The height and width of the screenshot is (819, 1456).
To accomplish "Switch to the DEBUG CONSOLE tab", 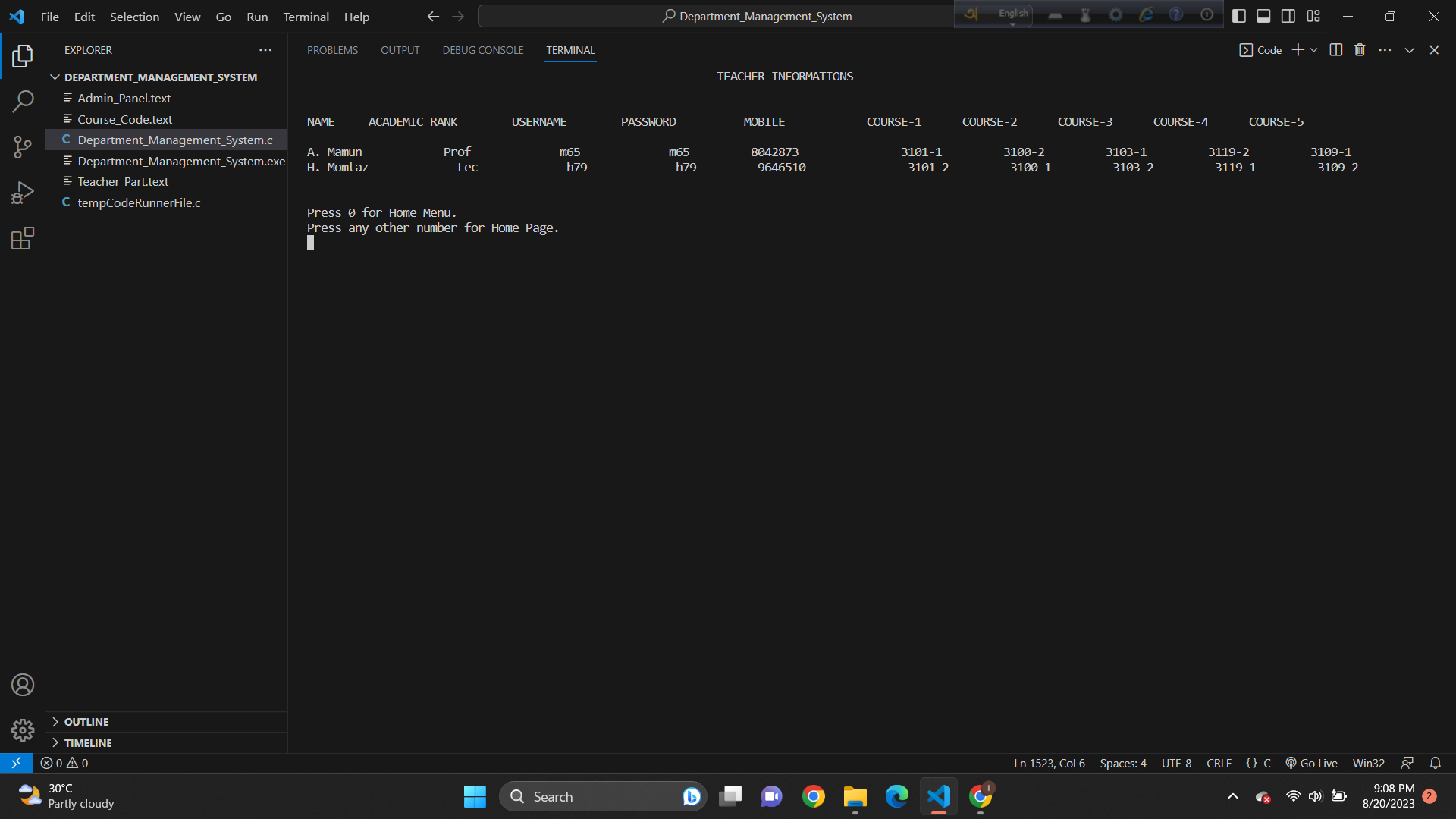I will tap(482, 50).
